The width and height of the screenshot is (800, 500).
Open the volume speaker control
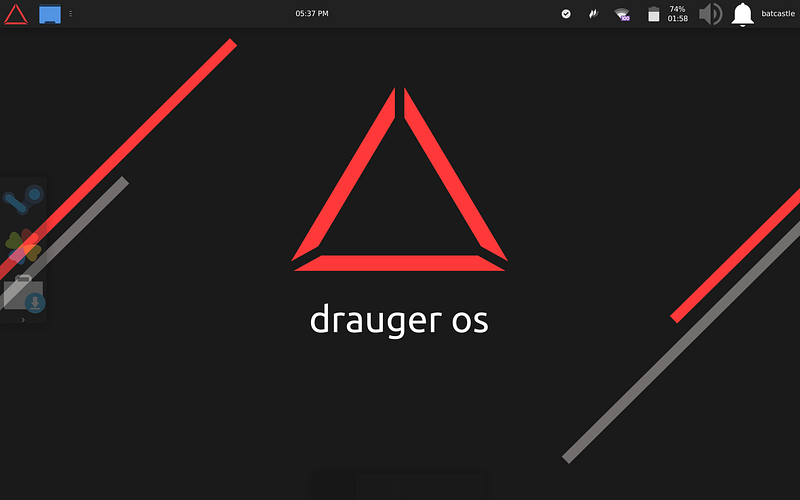(x=711, y=14)
